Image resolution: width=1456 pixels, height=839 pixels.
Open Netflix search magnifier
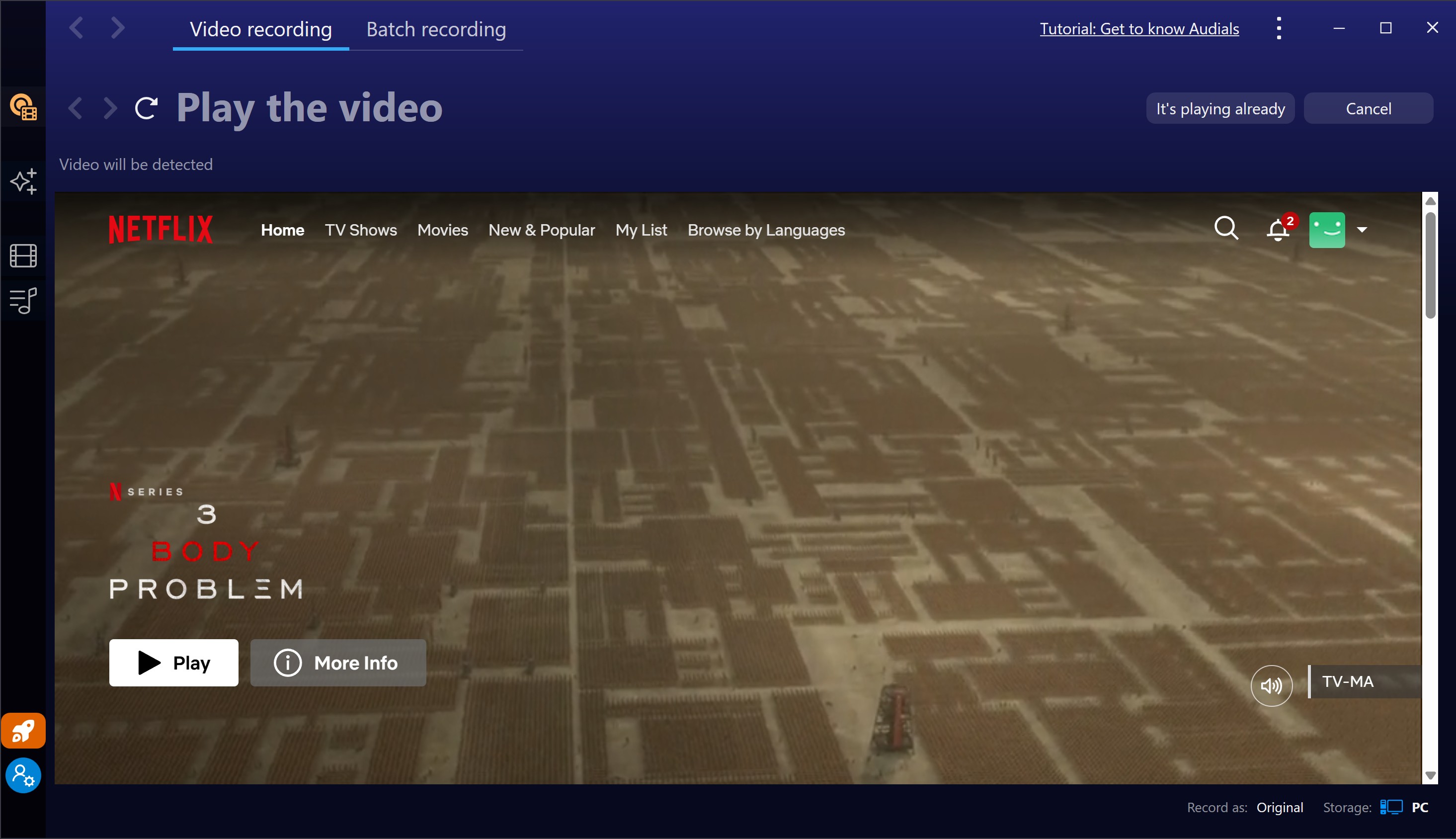coord(1226,228)
